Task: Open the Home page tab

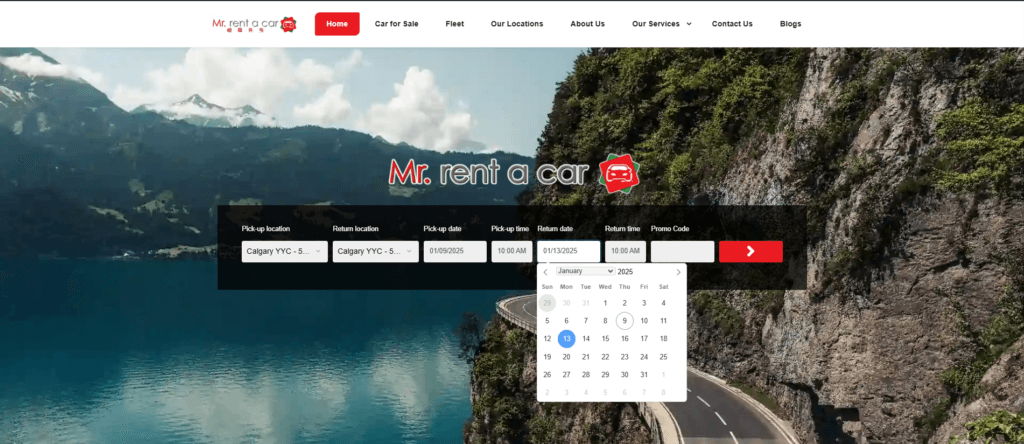Action: [337, 24]
